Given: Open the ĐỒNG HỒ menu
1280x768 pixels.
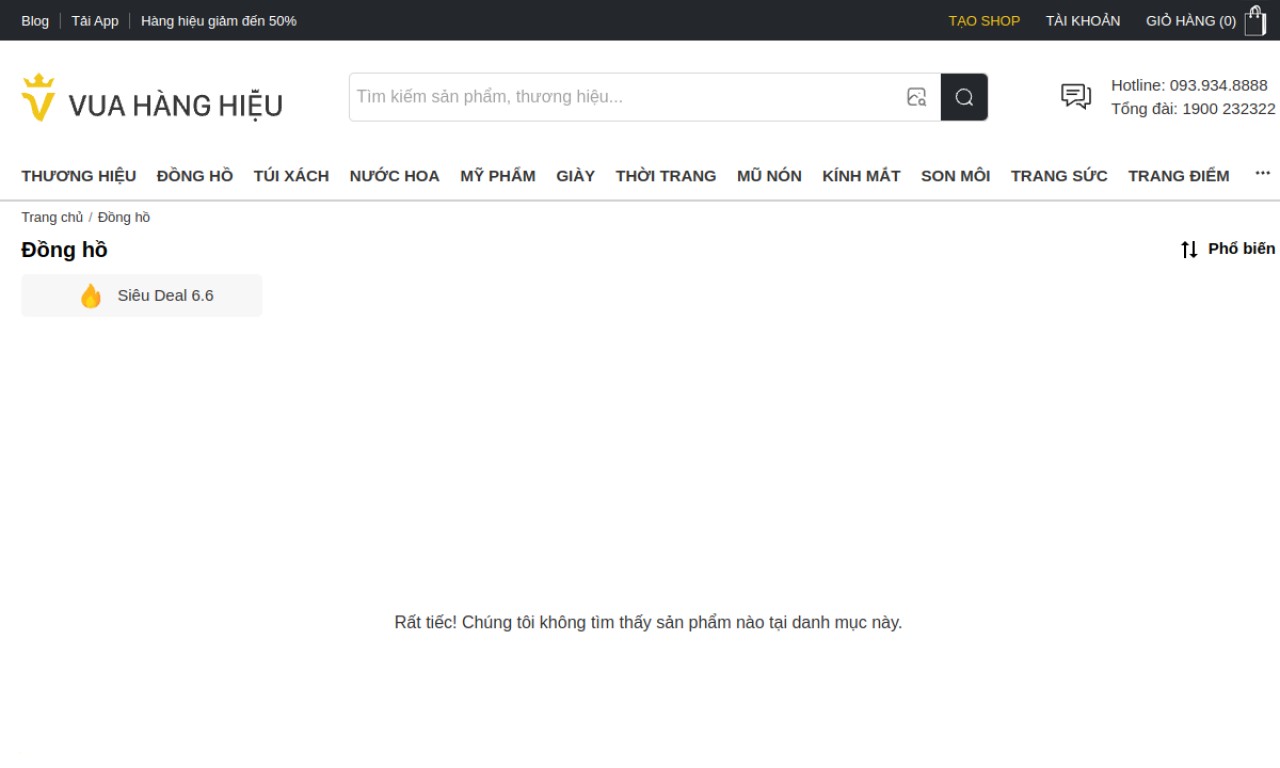Looking at the screenshot, I should (195, 176).
